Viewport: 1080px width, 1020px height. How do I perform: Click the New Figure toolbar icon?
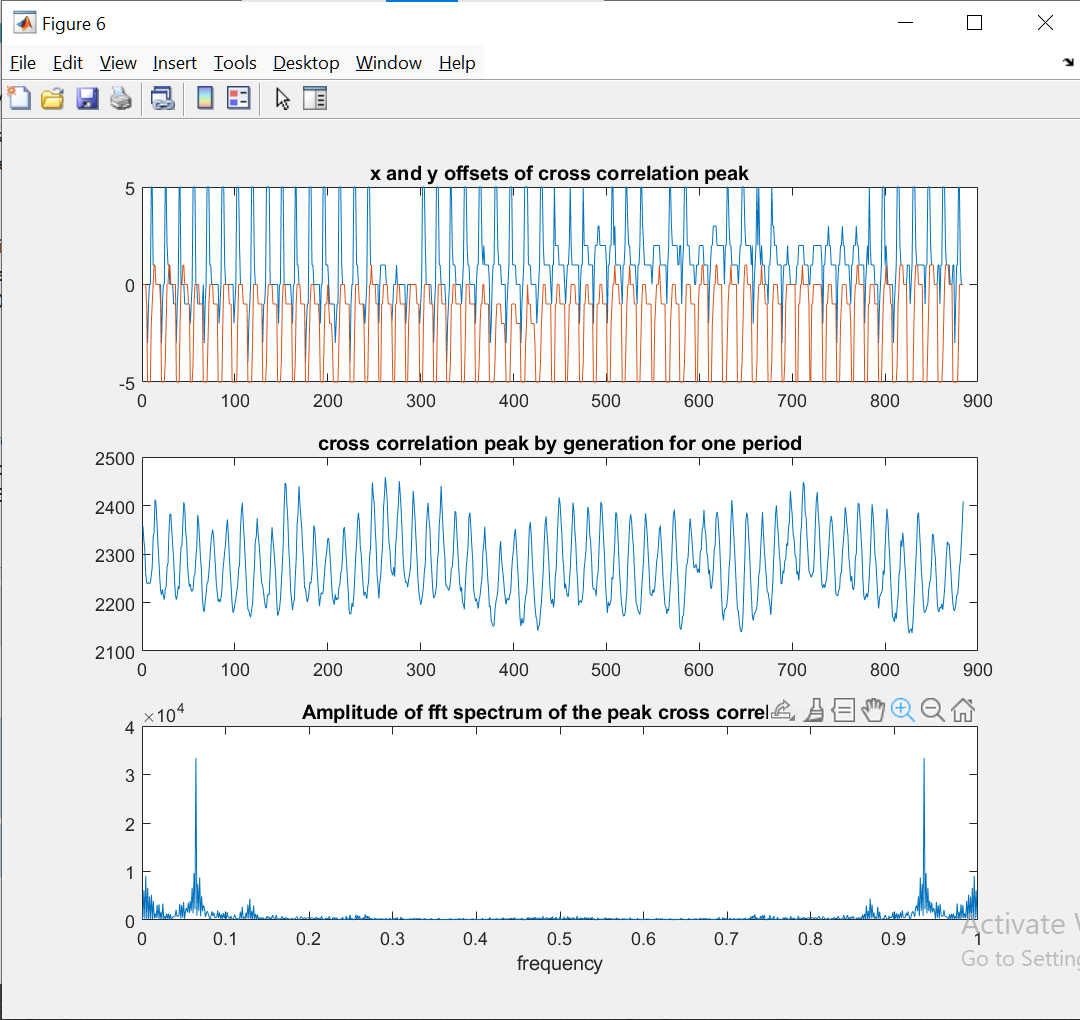click(19, 98)
